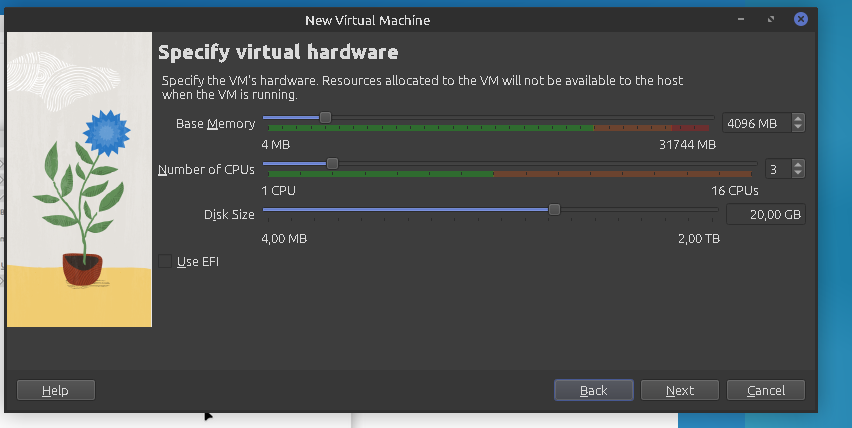Decrease Base Memory with the down arrow
852x428 pixels.
tap(797, 127)
